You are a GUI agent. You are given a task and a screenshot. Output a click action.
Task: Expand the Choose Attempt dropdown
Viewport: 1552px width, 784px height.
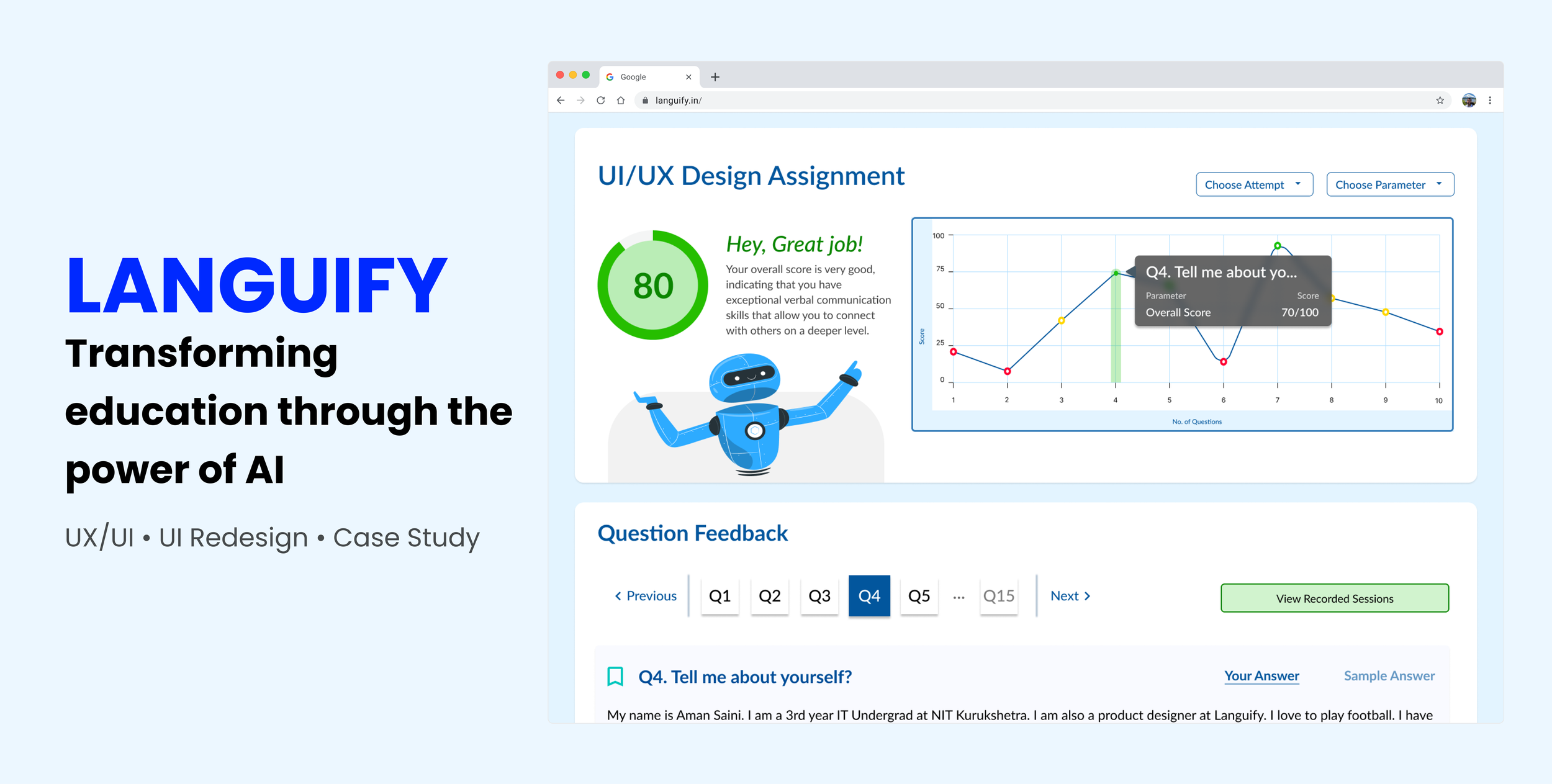[x=1254, y=184]
